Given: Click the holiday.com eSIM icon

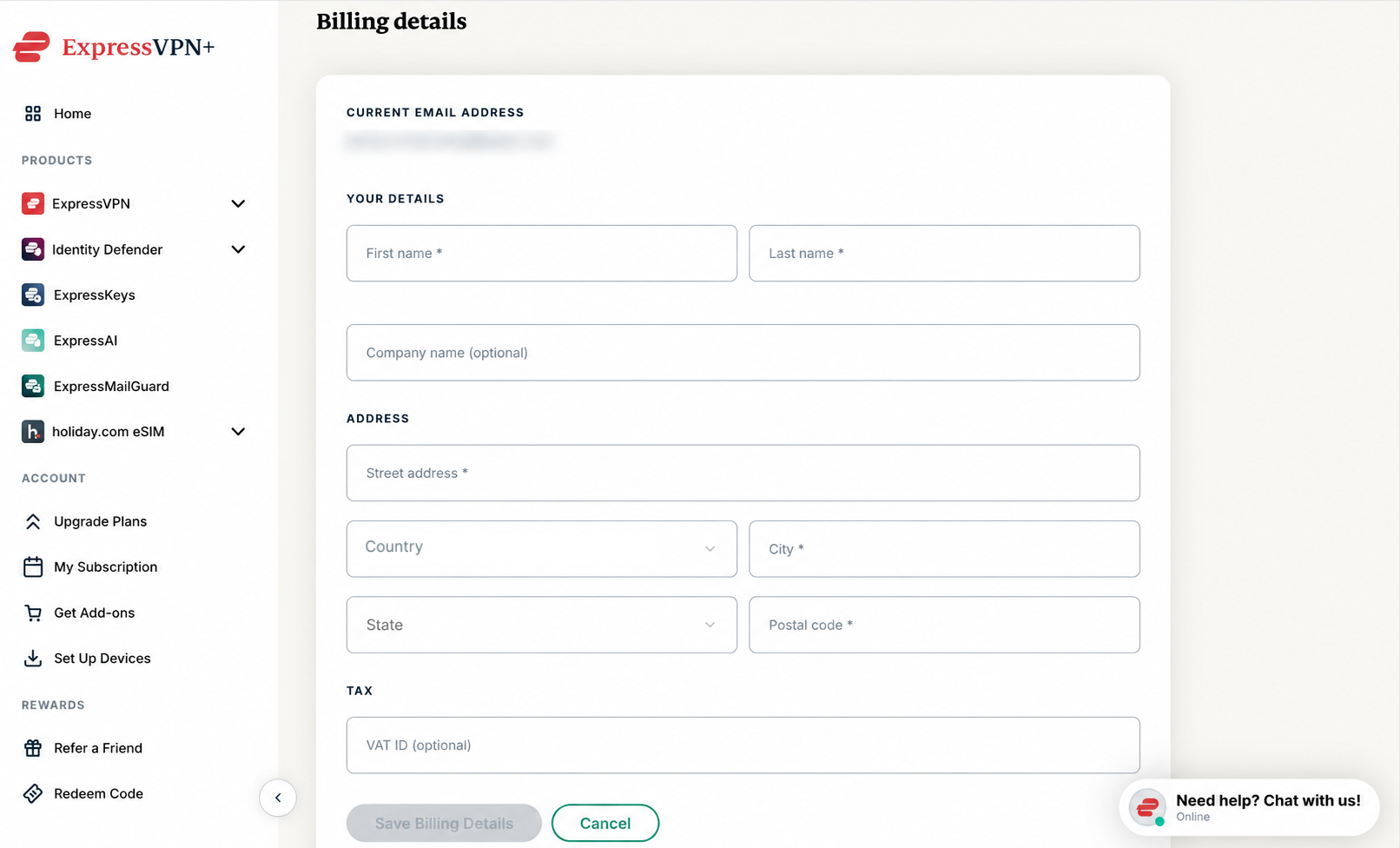Looking at the screenshot, I should (33, 432).
